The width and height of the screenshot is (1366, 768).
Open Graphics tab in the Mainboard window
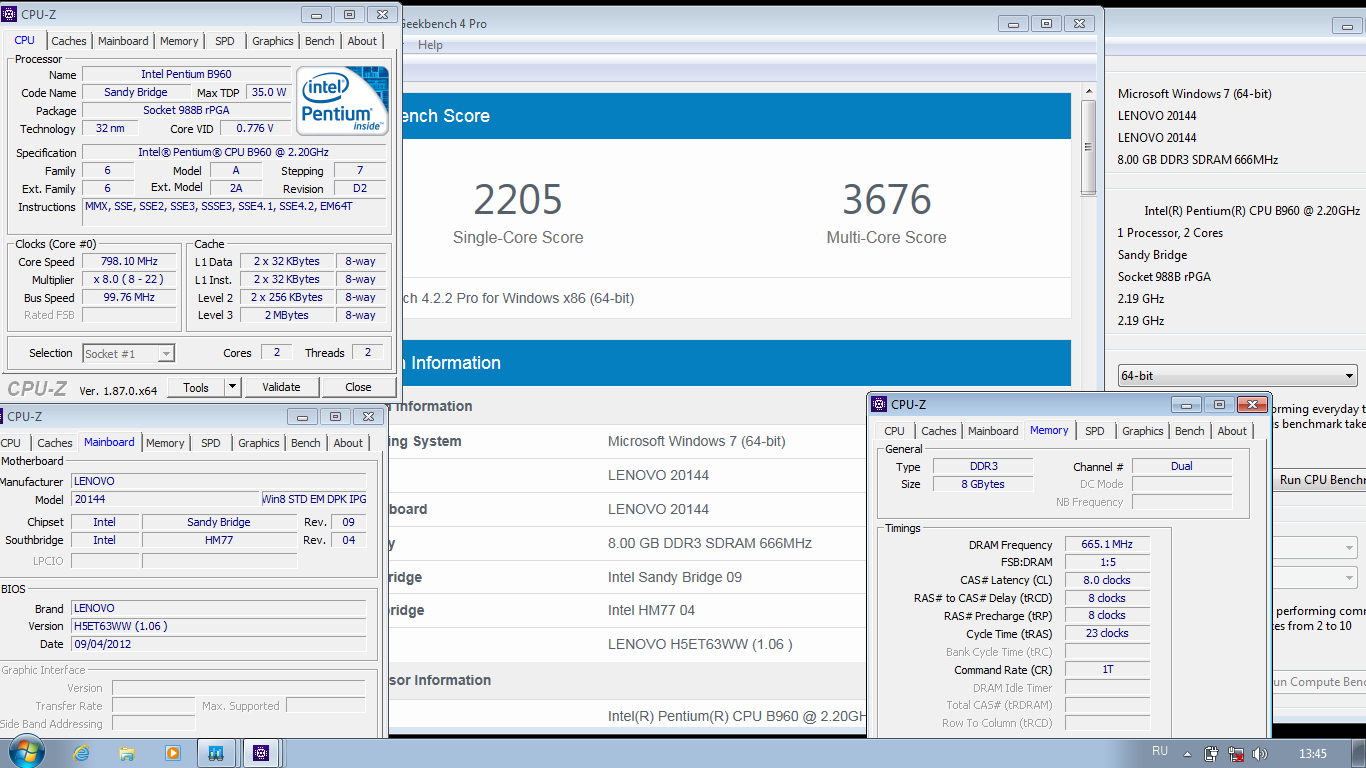(x=259, y=443)
